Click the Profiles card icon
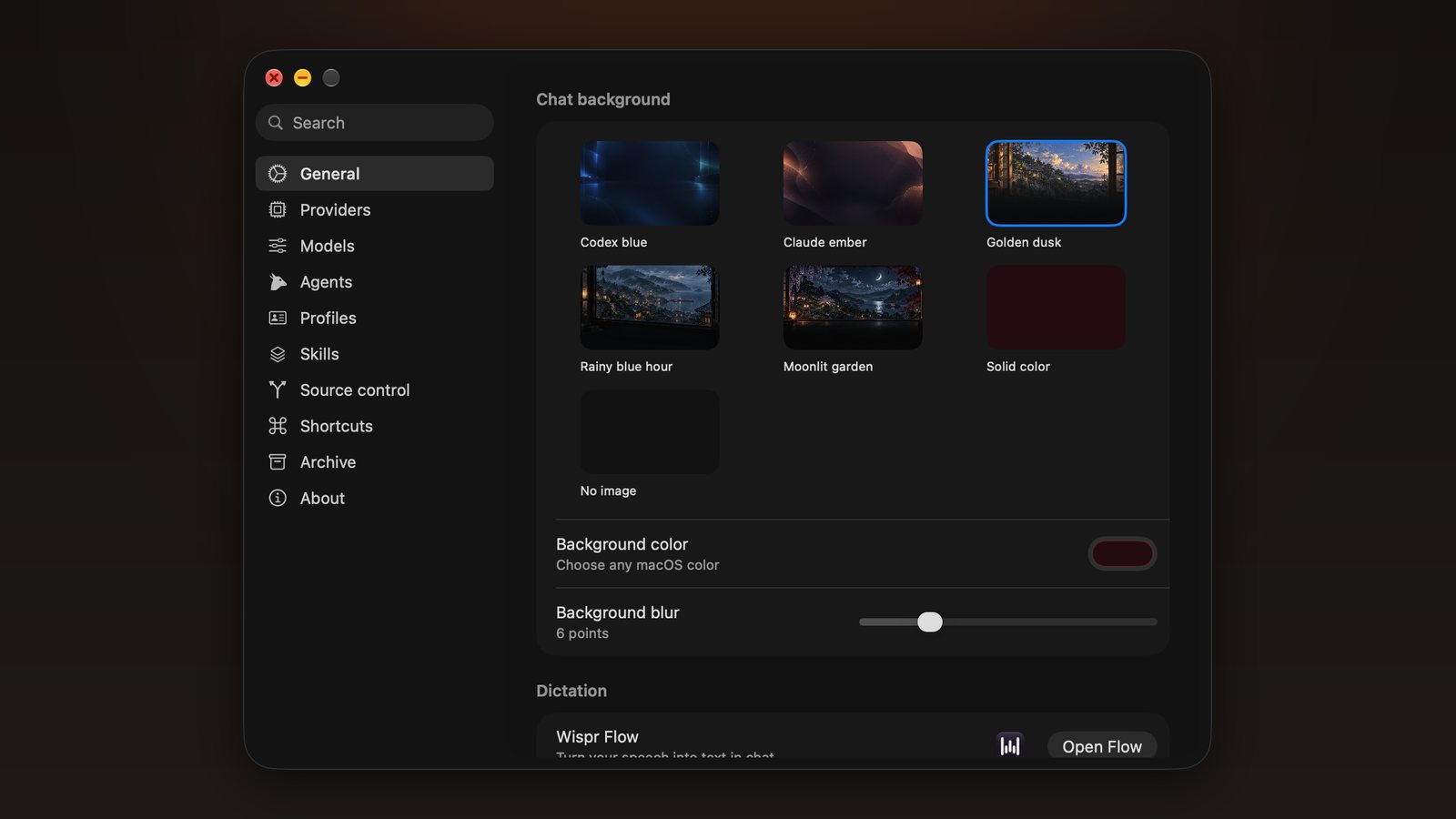 pos(278,318)
